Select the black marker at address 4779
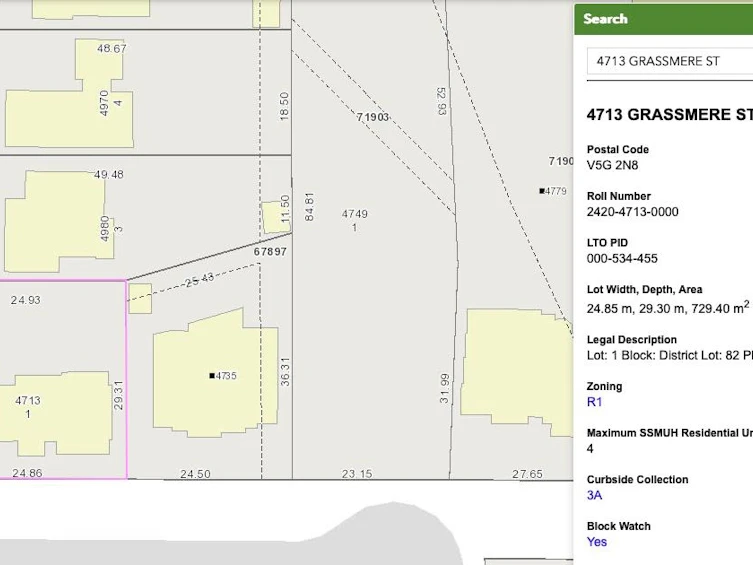Viewport: 753px width, 565px height. (x=542, y=191)
